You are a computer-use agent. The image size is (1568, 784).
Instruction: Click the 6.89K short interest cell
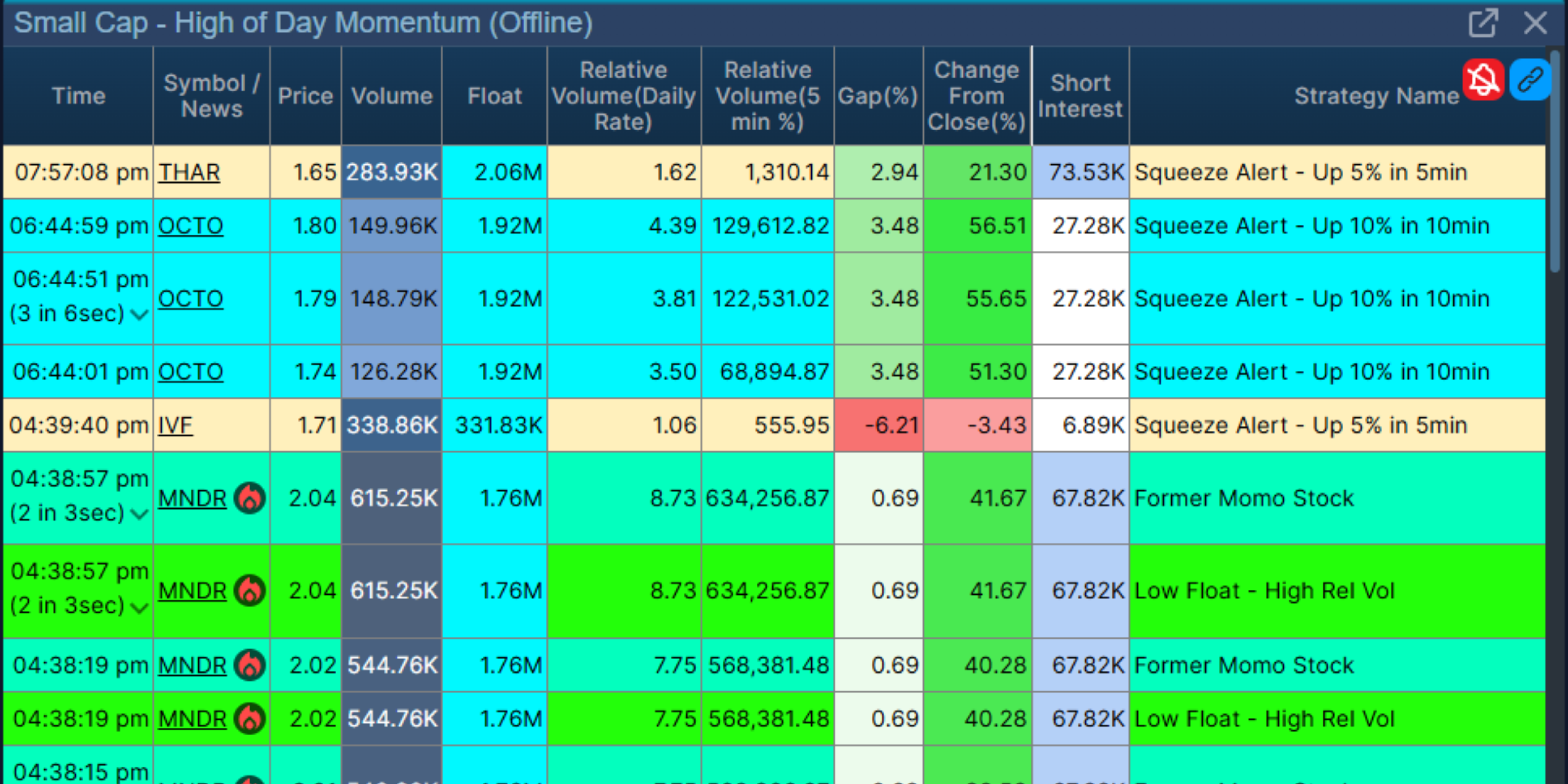tap(1080, 426)
